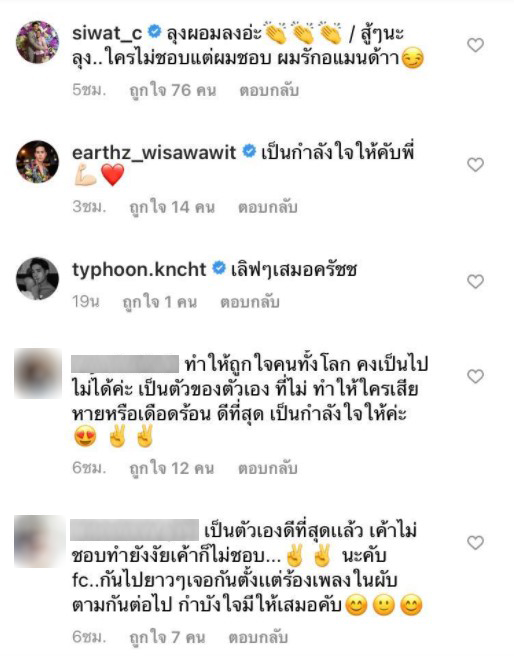Screen dimensions: 514x656
Task: Open siwat_c username link
Action: 107,33
